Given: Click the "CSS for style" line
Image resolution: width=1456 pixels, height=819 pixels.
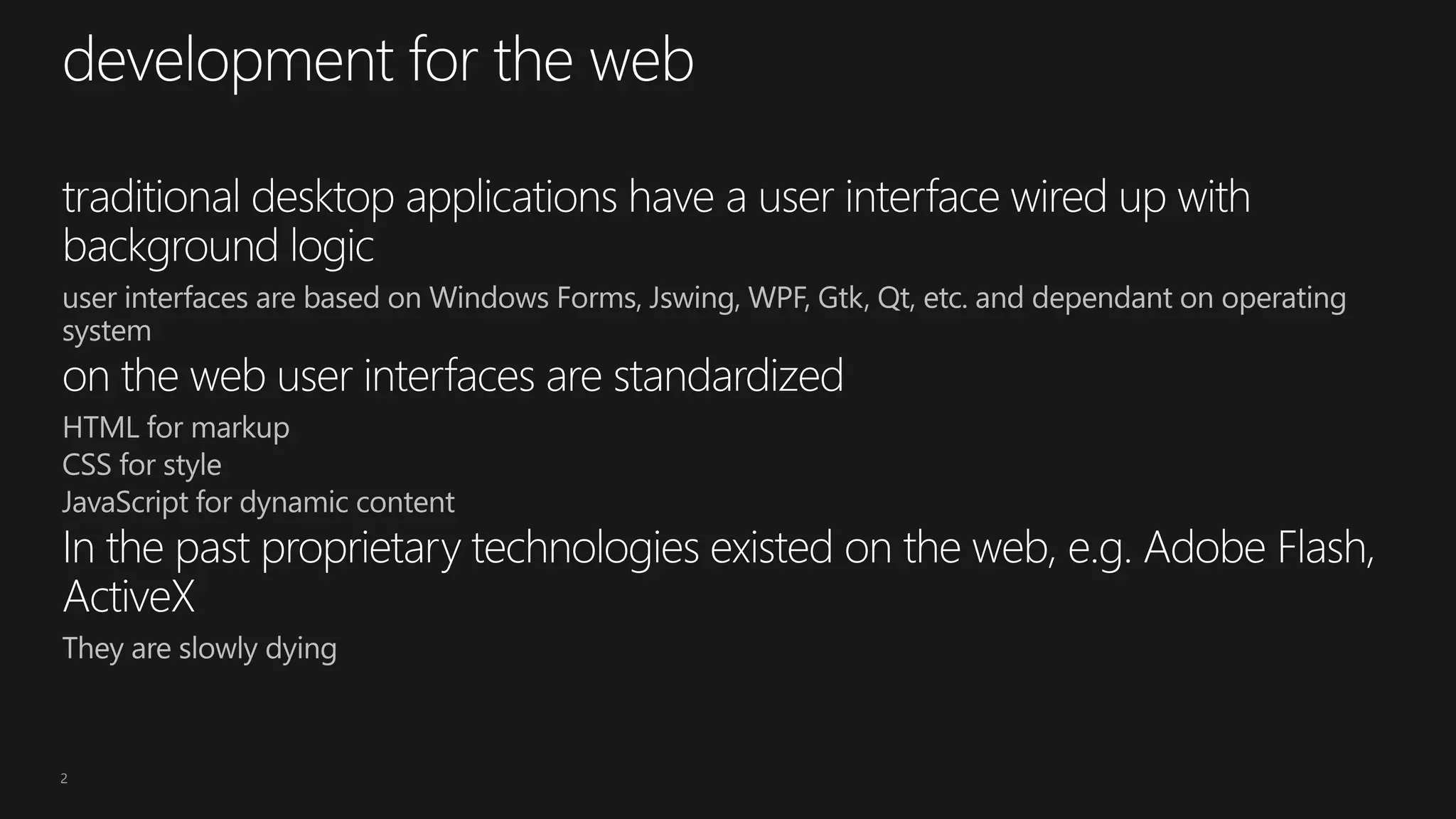Looking at the screenshot, I should click(141, 466).
